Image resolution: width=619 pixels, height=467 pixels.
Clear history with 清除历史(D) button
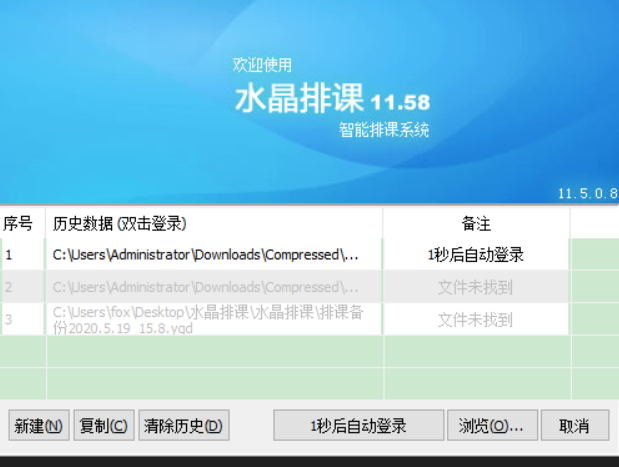(184, 425)
